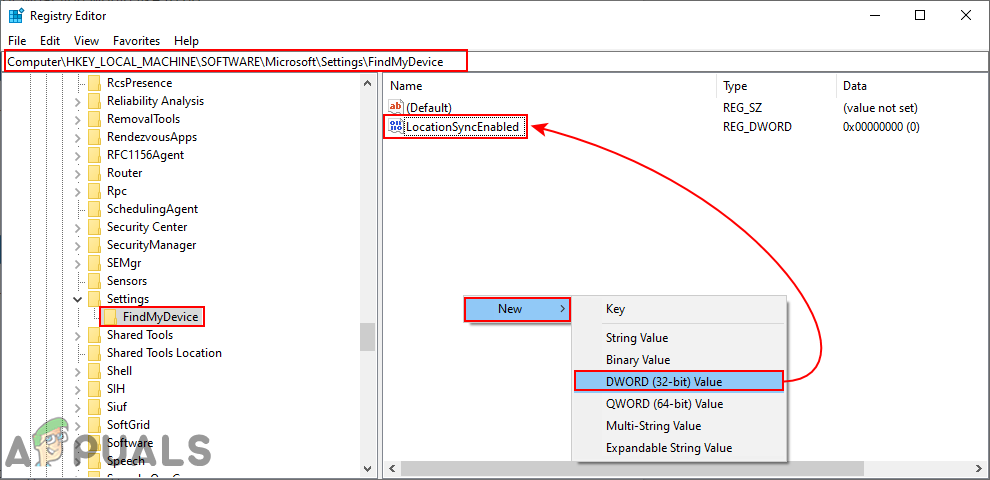Select the (Default) value name

(x=429, y=108)
